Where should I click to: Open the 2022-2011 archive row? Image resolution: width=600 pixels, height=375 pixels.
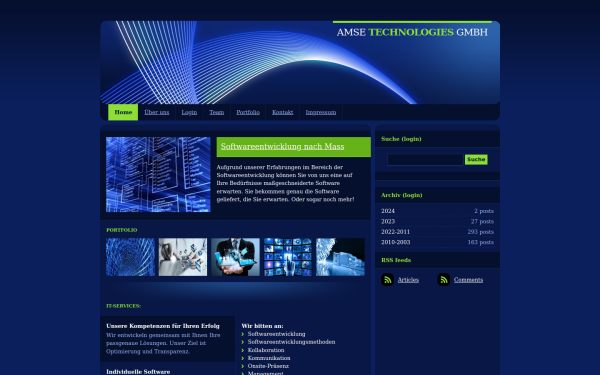click(437, 232)
